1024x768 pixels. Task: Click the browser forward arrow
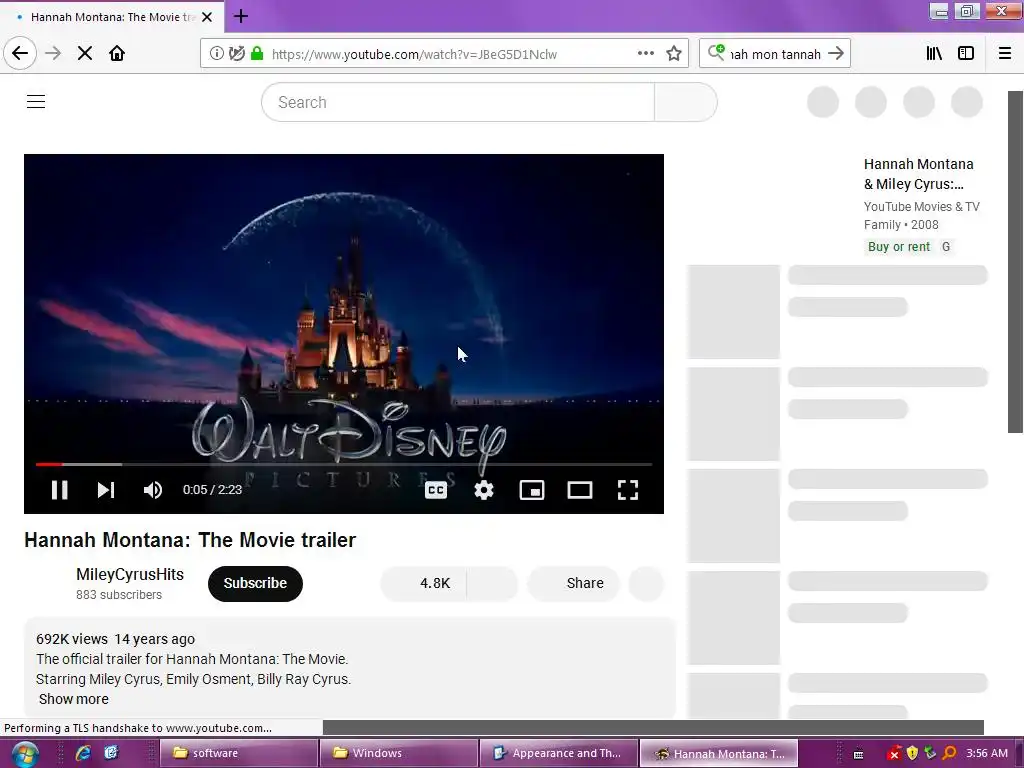click(x=53, y=53)
